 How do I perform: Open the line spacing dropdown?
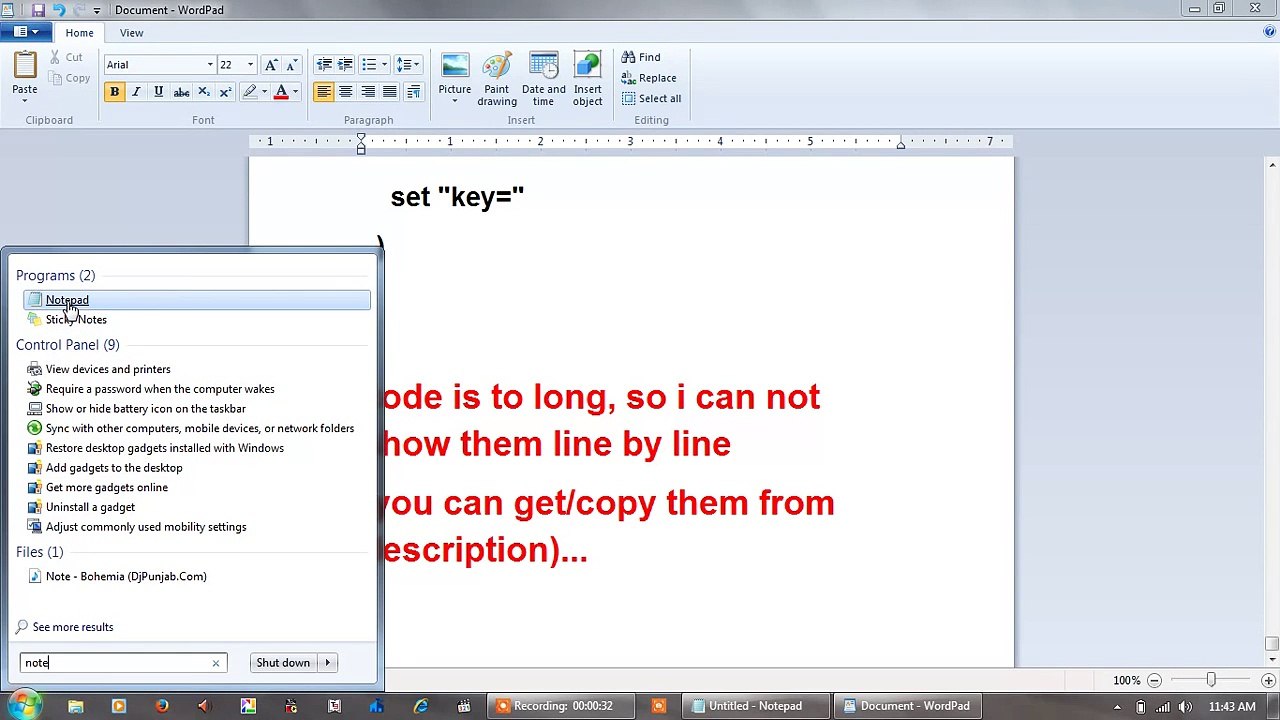pos(406,65)
